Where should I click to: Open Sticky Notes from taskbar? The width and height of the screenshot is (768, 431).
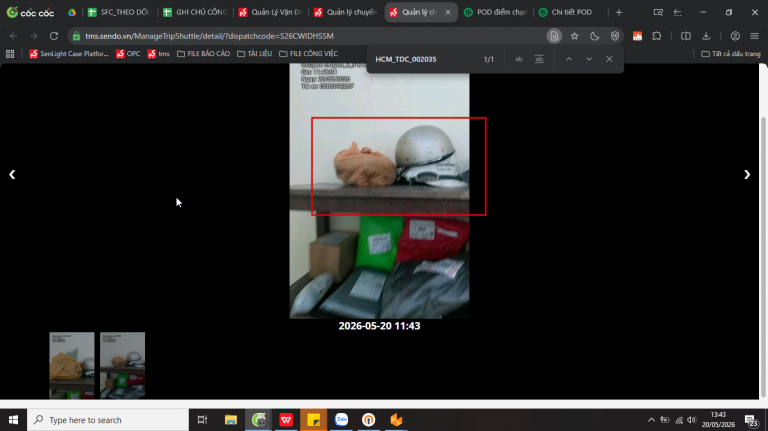[313, 420]
